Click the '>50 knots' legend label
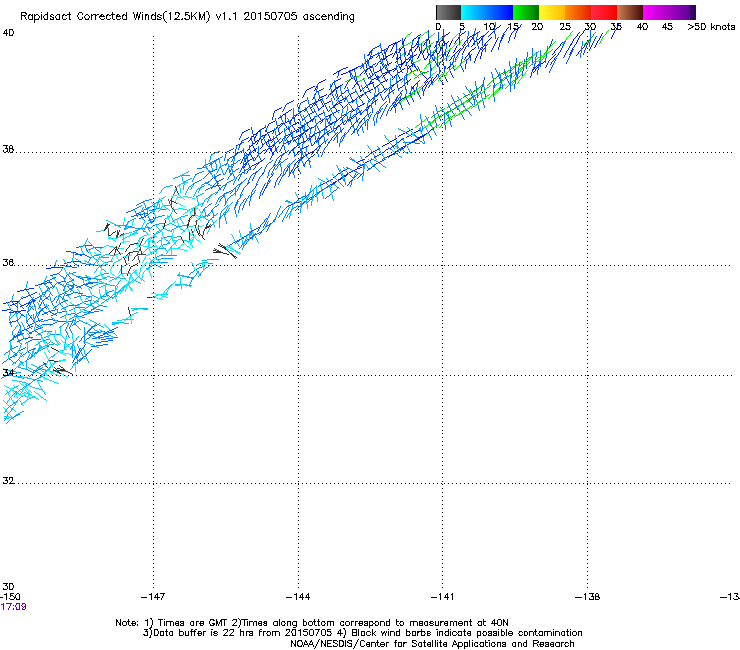Viewport: 740px width, 650px height. (x=711, y=27)
